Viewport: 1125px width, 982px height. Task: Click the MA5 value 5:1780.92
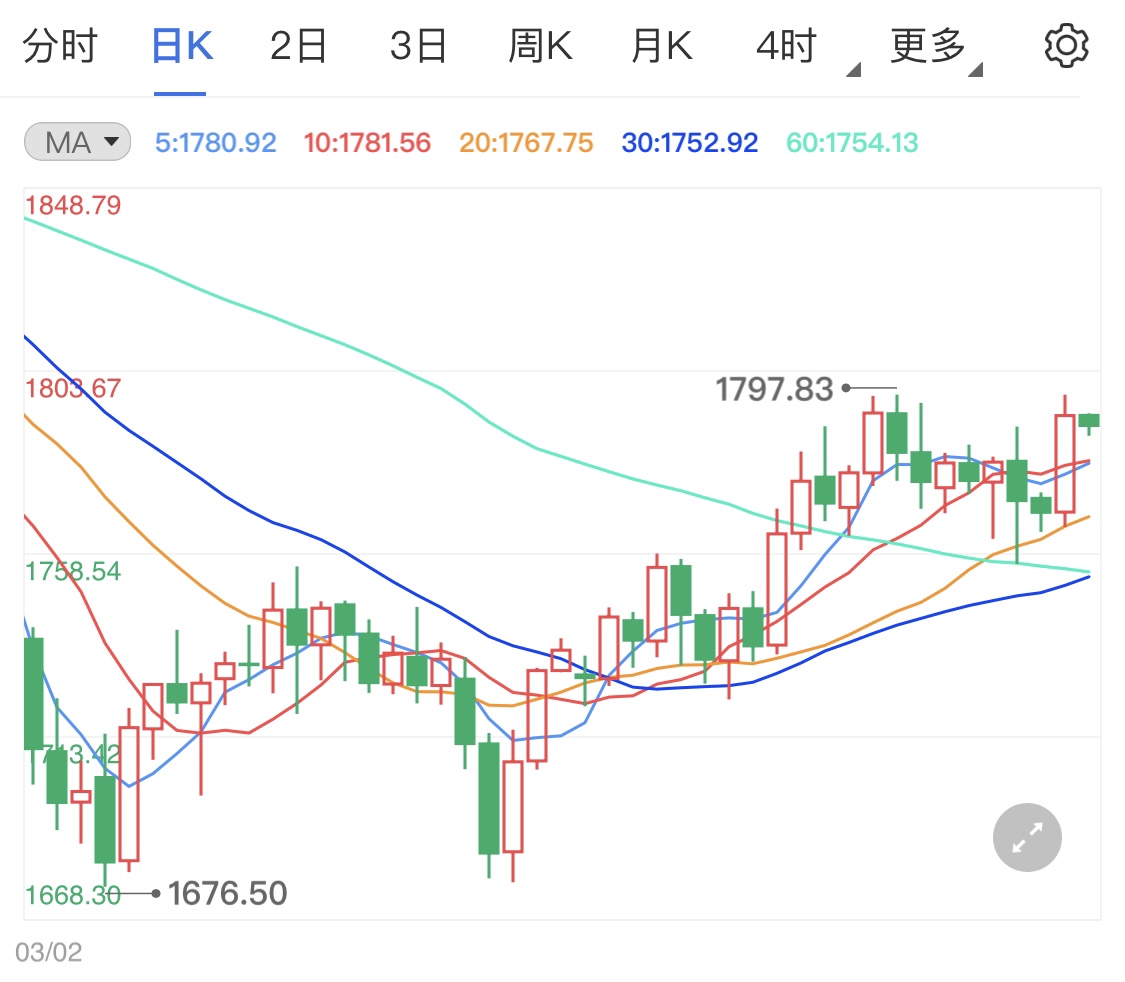point(215,143)
